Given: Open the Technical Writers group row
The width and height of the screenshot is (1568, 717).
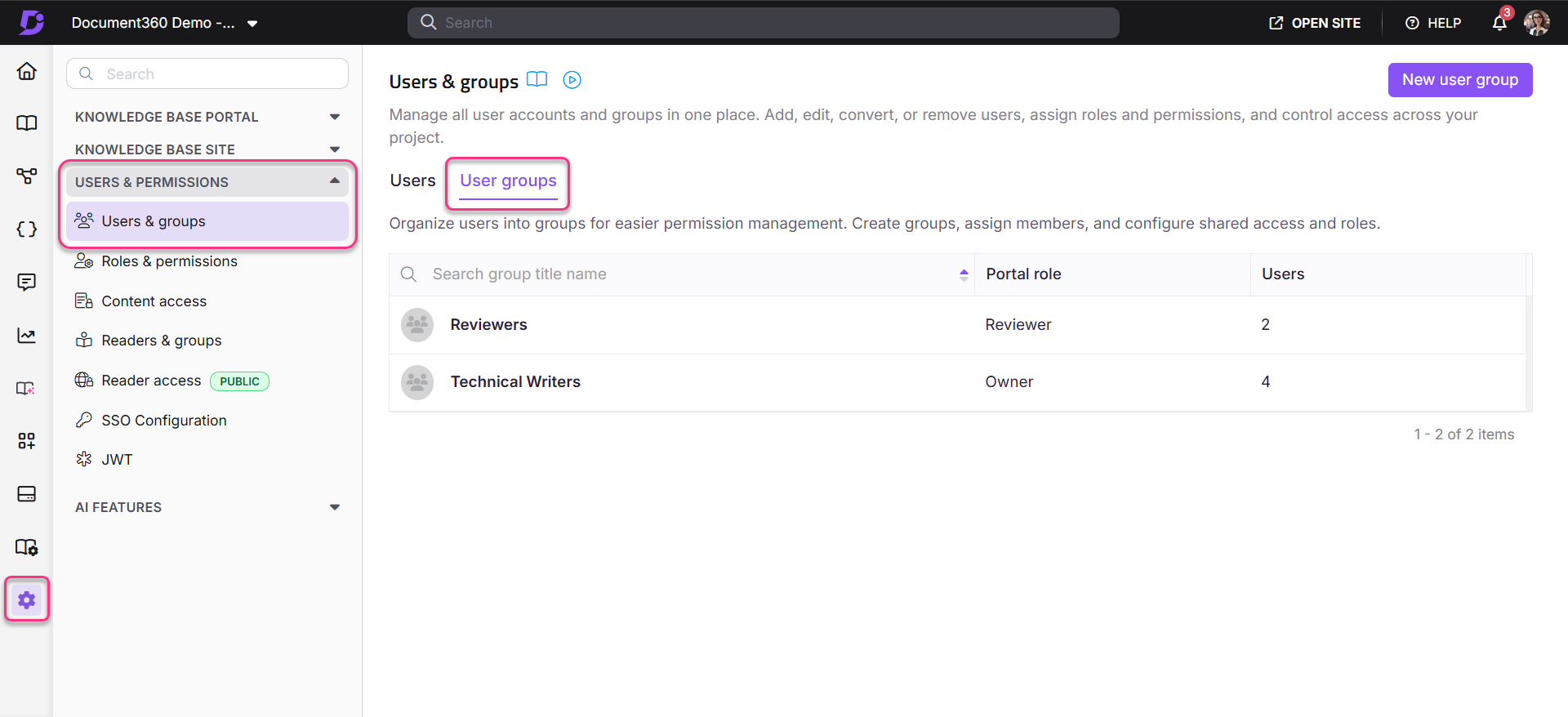Looking at the screenshot, I should [957, 382].
